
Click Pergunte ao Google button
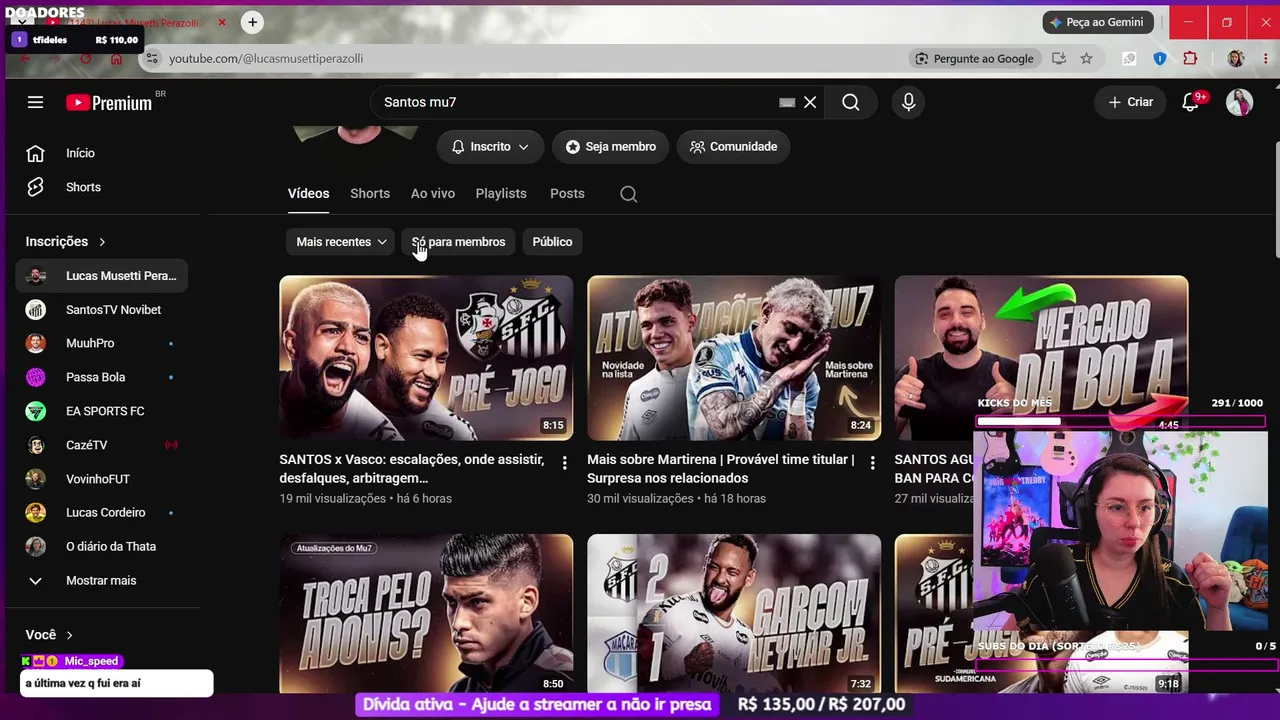pos(975,59)
